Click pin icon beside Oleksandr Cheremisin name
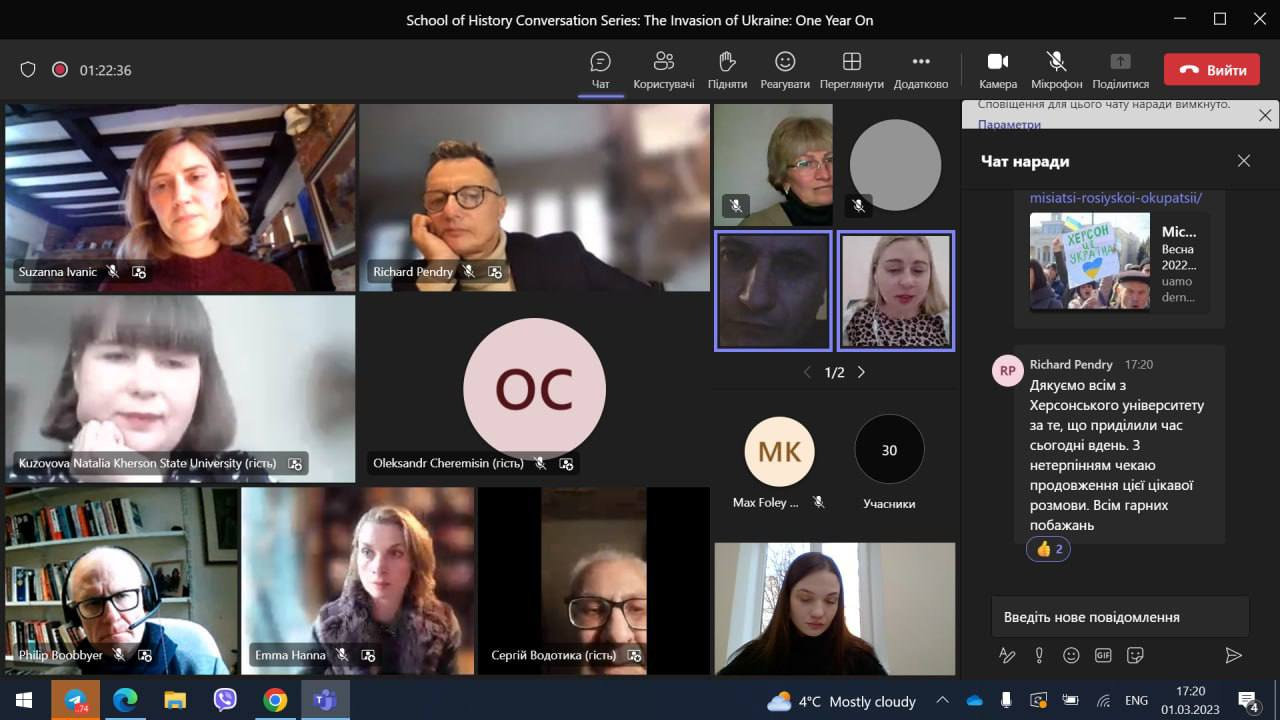 (566, 463)
